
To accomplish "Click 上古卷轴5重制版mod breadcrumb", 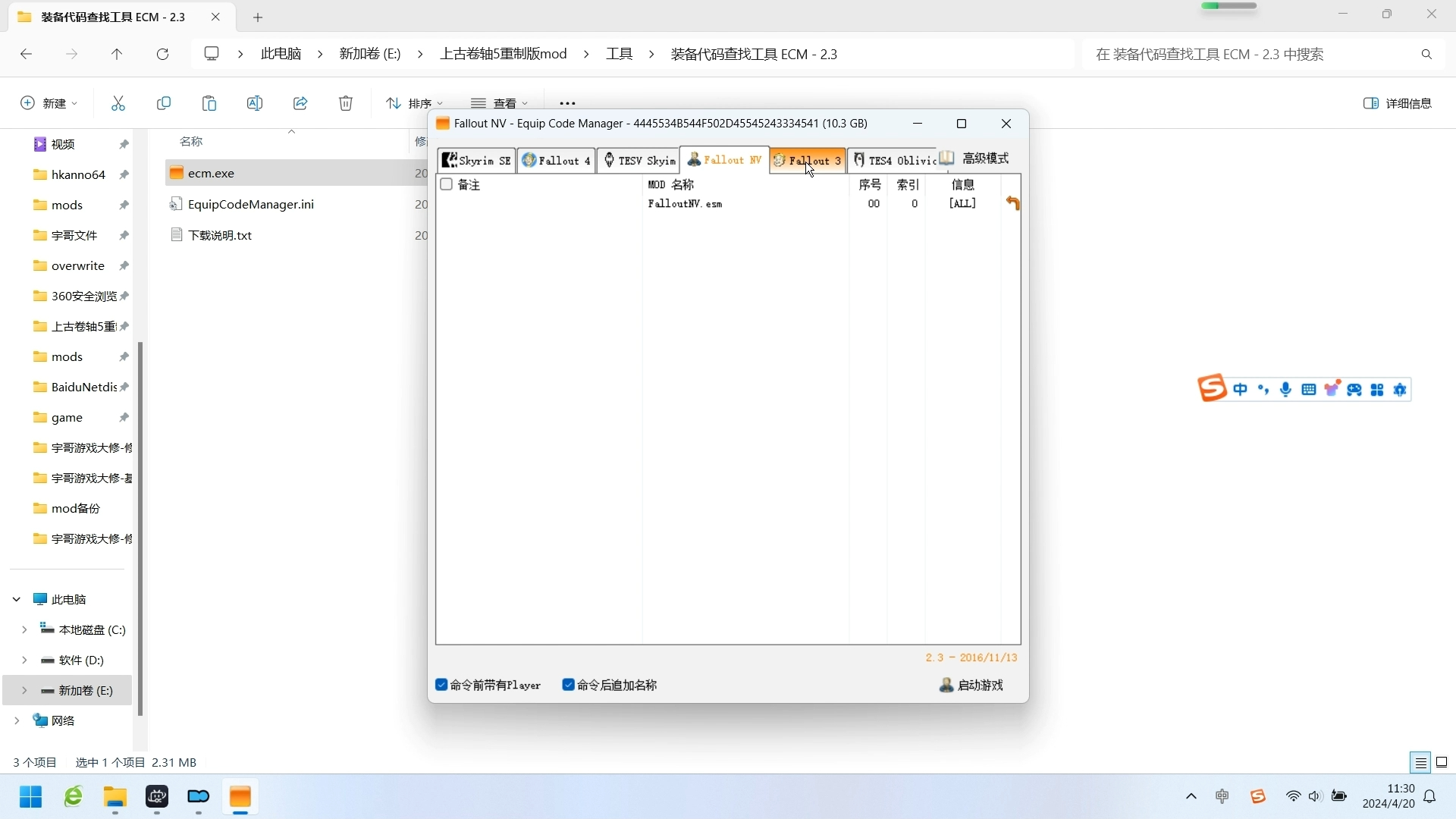I will (504, 54).
